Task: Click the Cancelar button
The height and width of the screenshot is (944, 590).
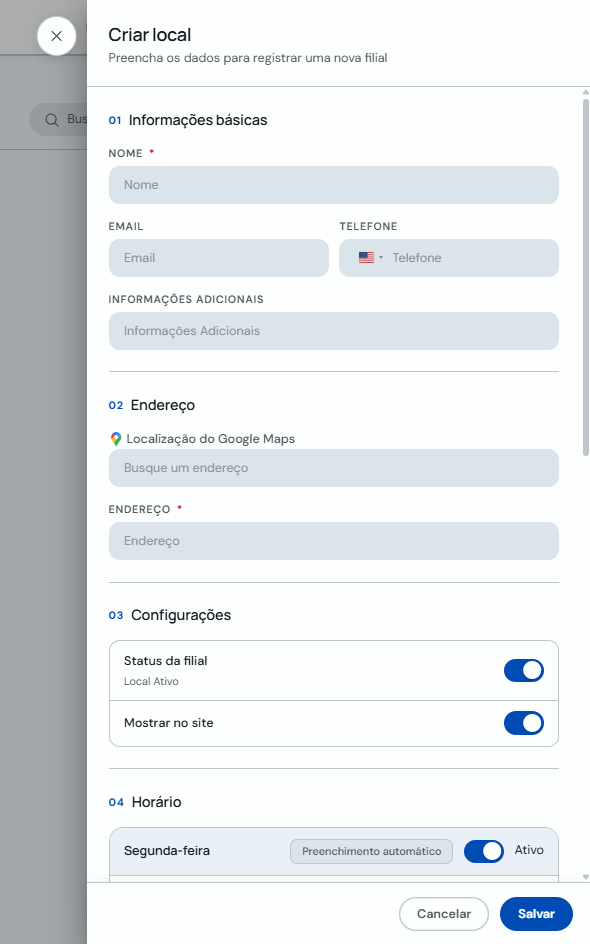Action: click(x=444, y=914)
